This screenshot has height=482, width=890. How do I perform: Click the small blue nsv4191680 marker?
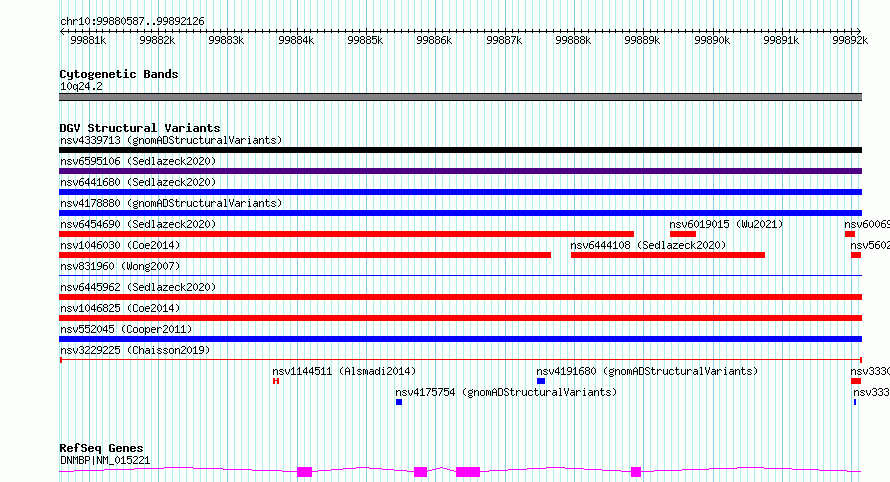(x=541, y=381)
